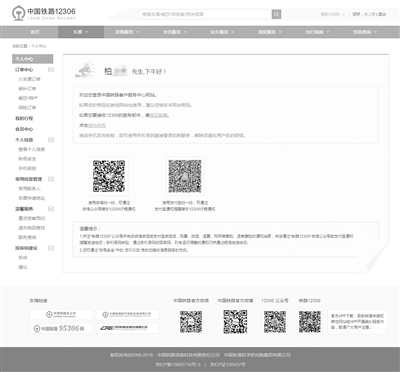The width and height of the screenshot is (400, 372).
Task: Open 候补订单 in the sidebar
Action: pyautogui.click(x=27, y=89)
